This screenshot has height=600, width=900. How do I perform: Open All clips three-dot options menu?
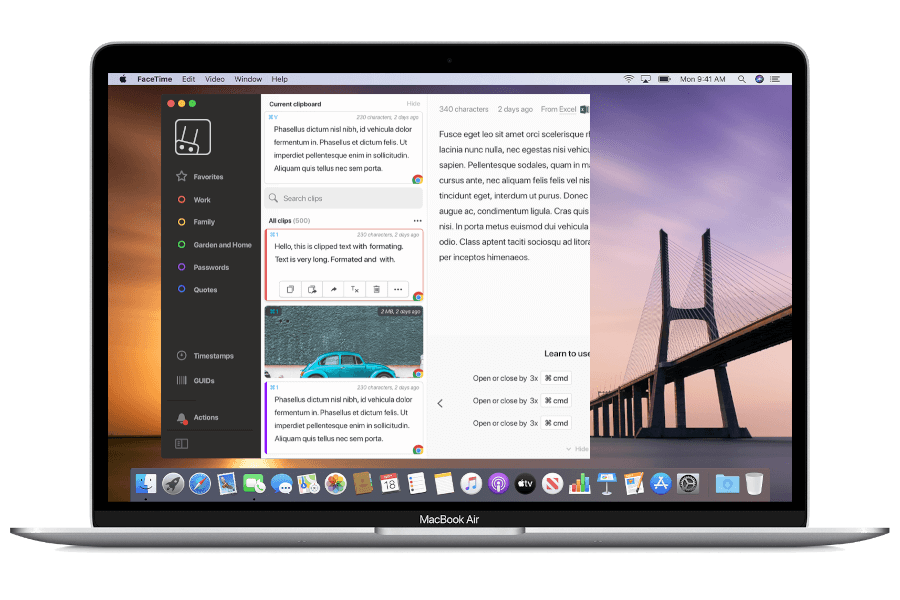coord(417,220)
